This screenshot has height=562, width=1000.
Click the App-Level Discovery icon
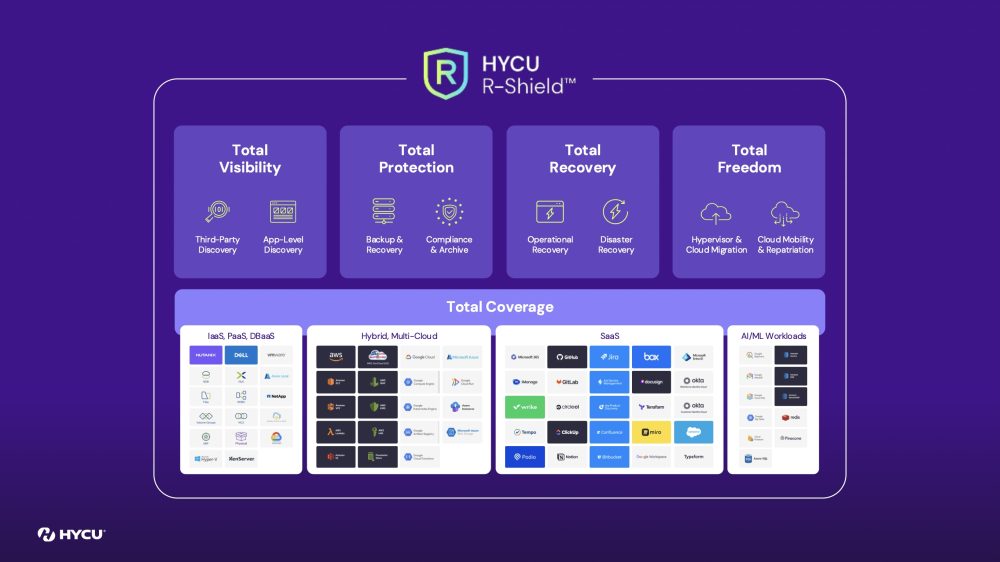(283, 212)
